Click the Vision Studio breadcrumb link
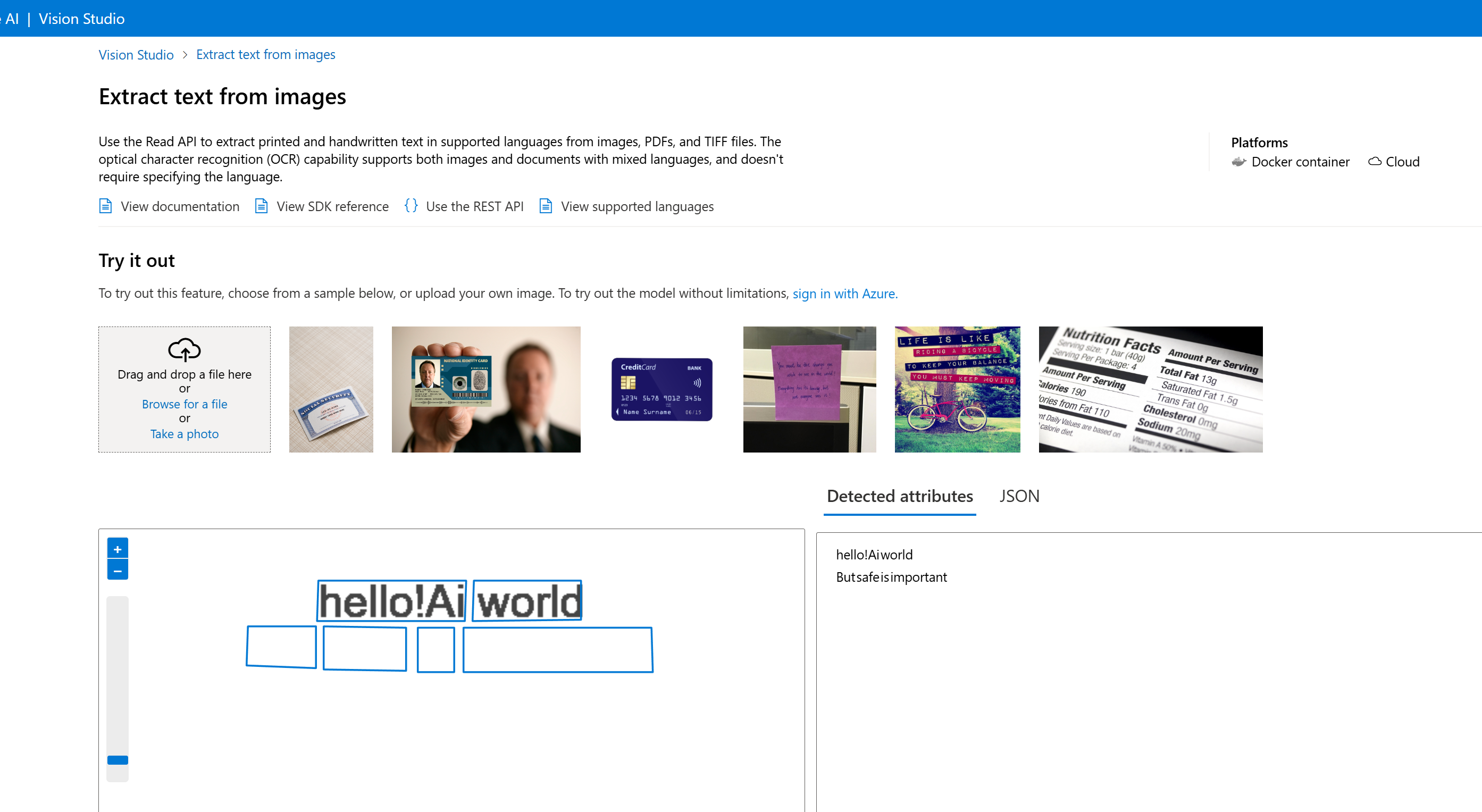Image resolution: width=1482 pixels, height=812 pixels. (136, 55)
